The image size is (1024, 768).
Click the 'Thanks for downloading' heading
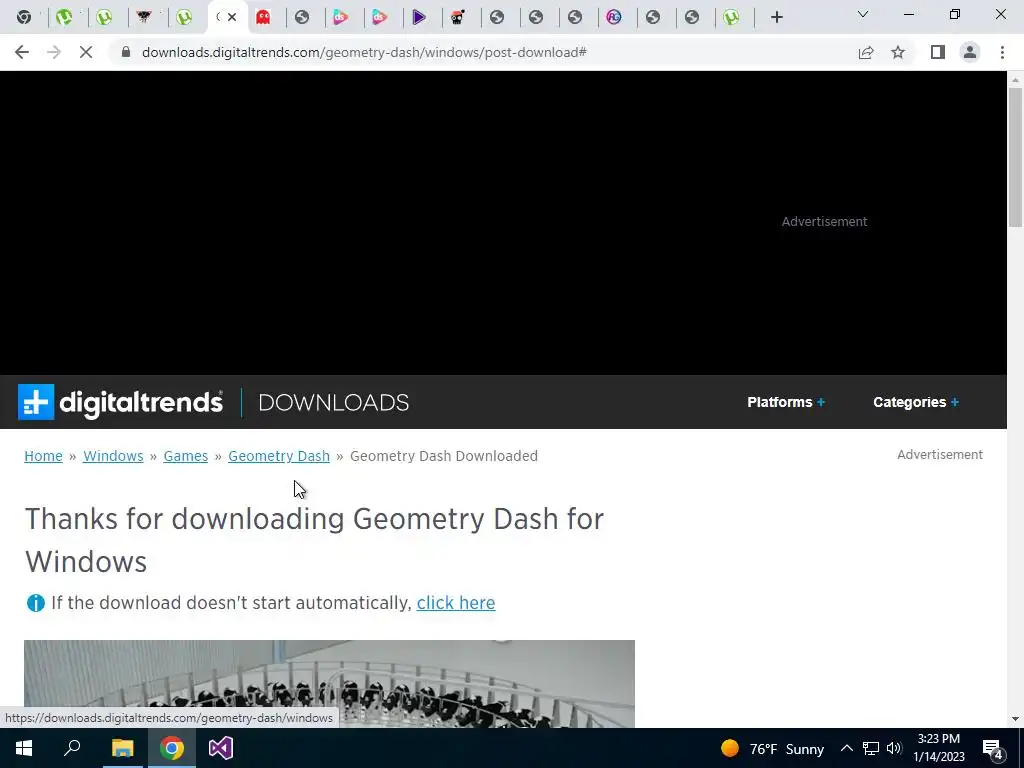coord(314,540)
